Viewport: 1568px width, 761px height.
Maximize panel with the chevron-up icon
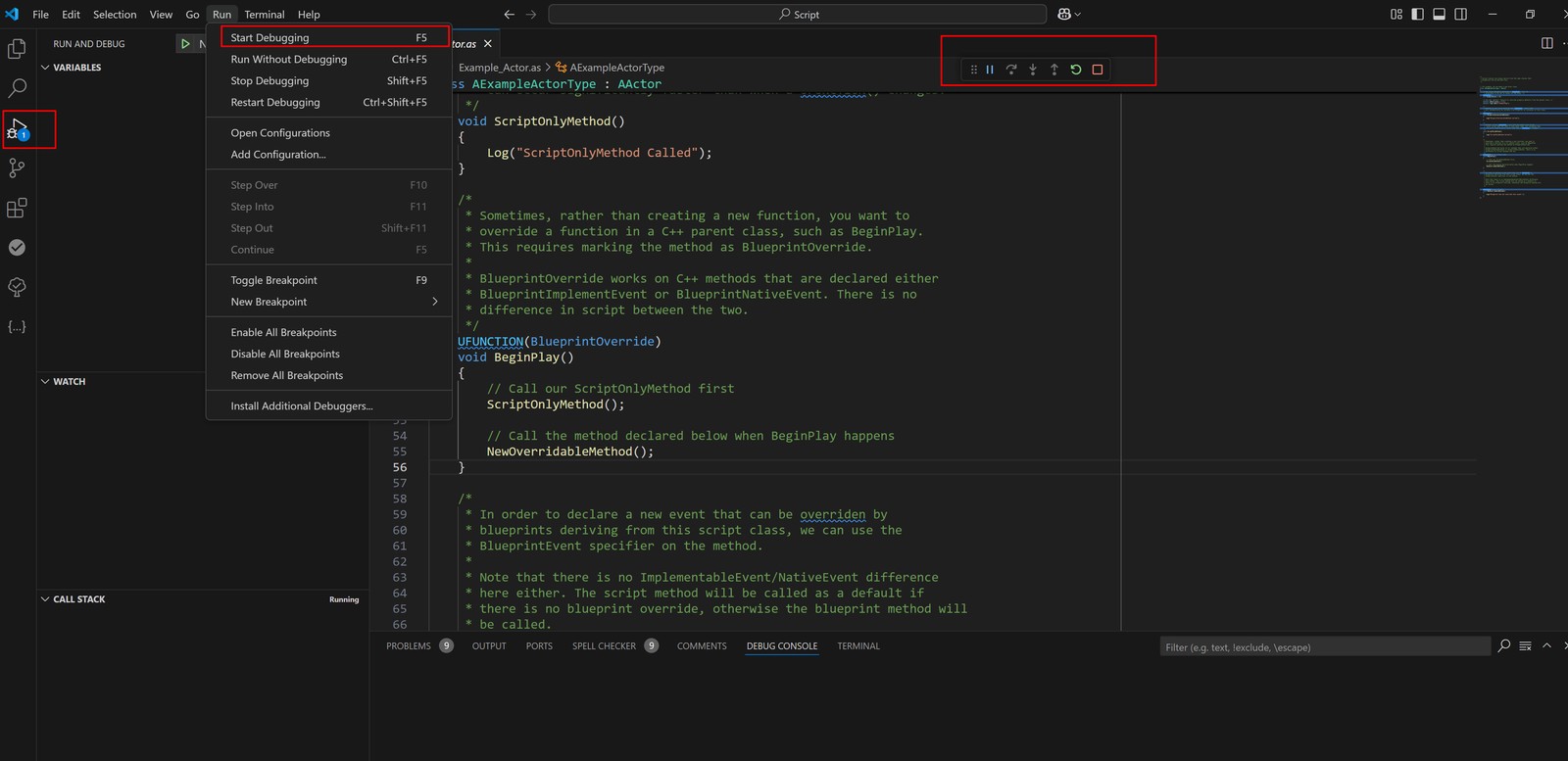coord(1547,646)
